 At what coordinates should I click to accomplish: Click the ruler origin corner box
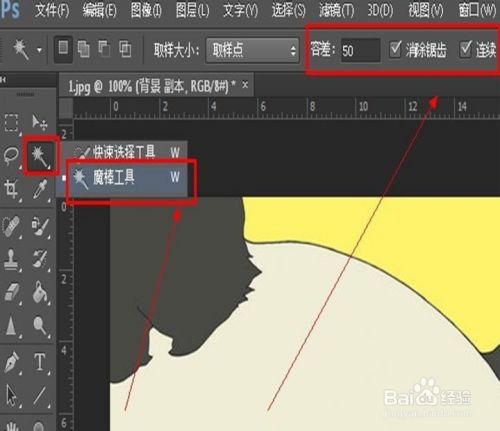click(x=66, y=108)
